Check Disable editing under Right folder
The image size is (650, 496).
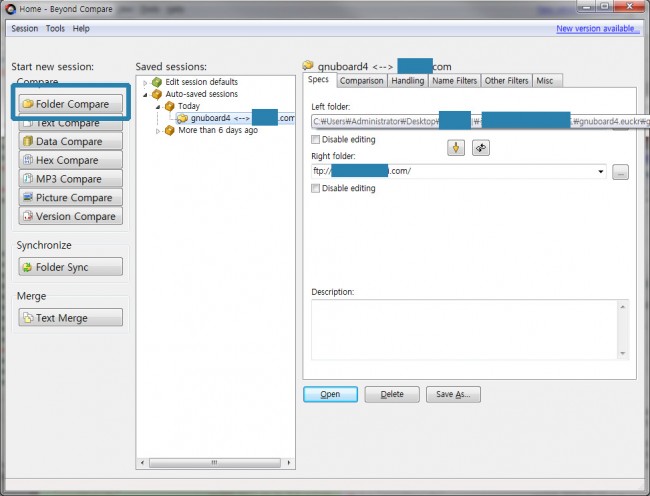click(317, 188)
